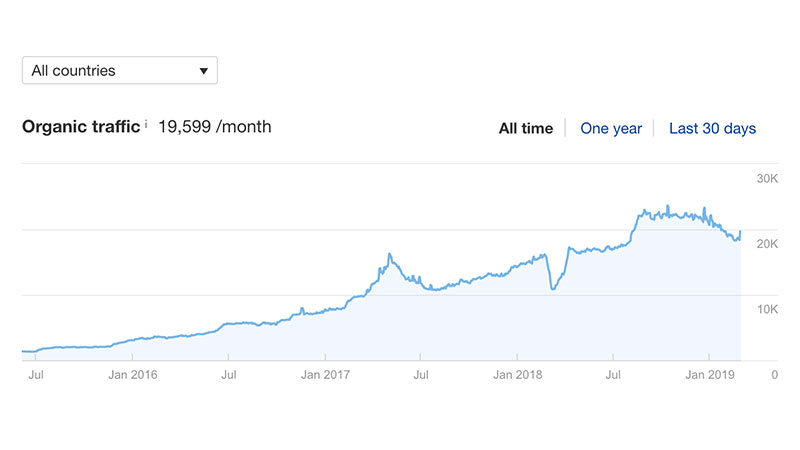
Task: Switch to the All time view
Action: (x=525, y=128)
